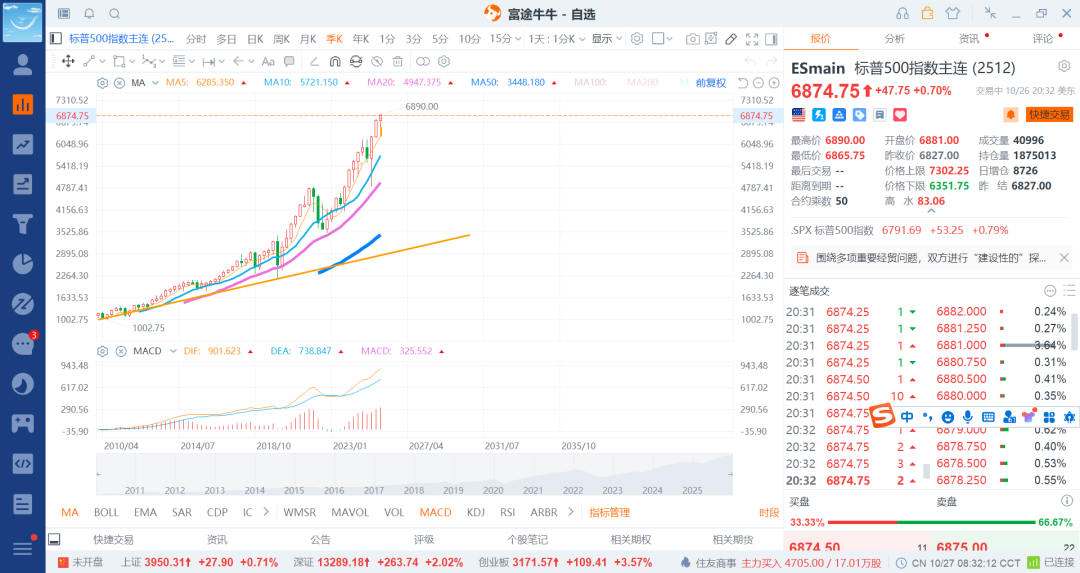Click the red heart favorite icon
The image size is (1080, 573).
pyautogui.click(x=900, y=115)
